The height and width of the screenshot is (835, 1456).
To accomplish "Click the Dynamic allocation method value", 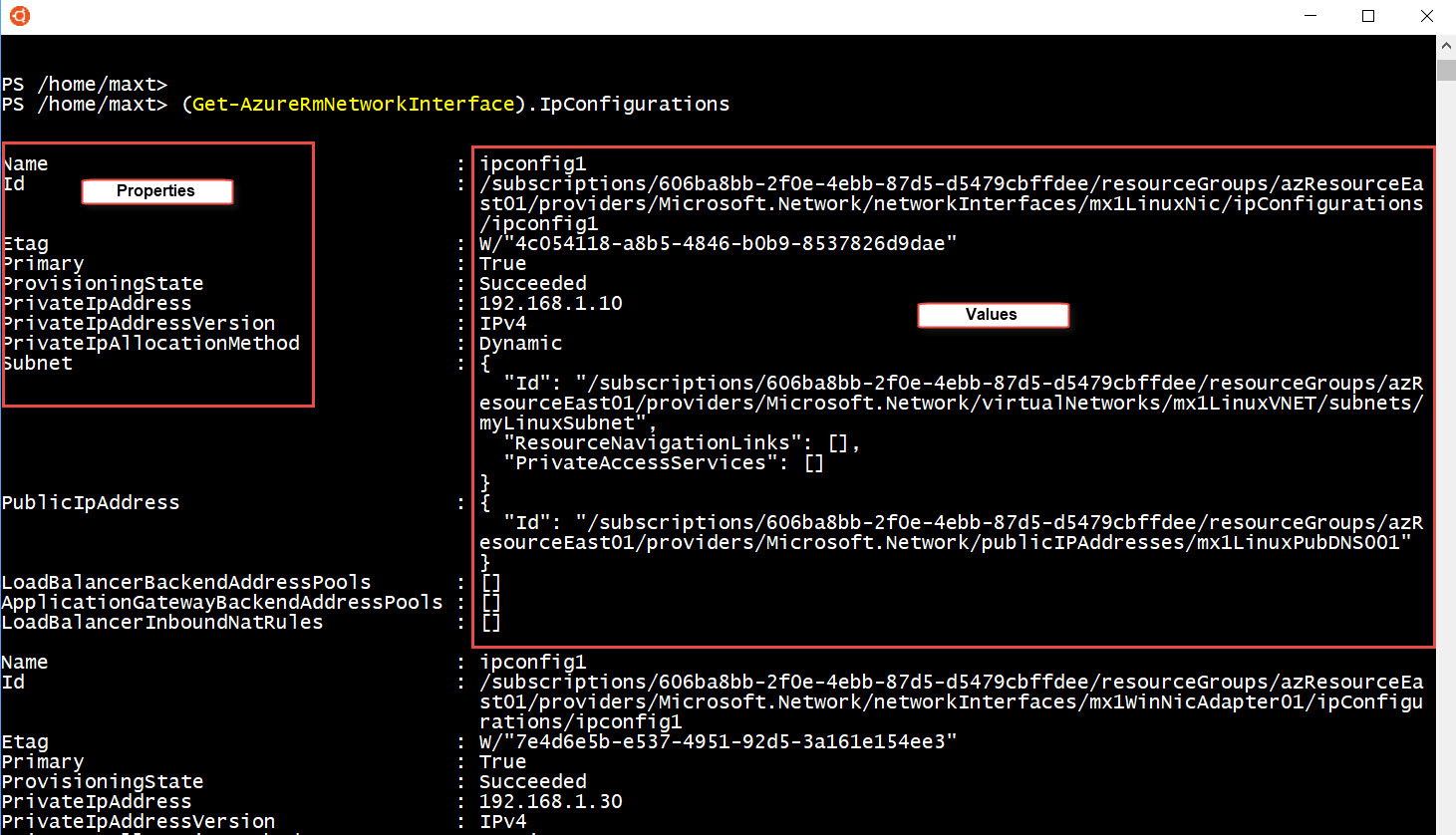I will [x=521, y=344].
